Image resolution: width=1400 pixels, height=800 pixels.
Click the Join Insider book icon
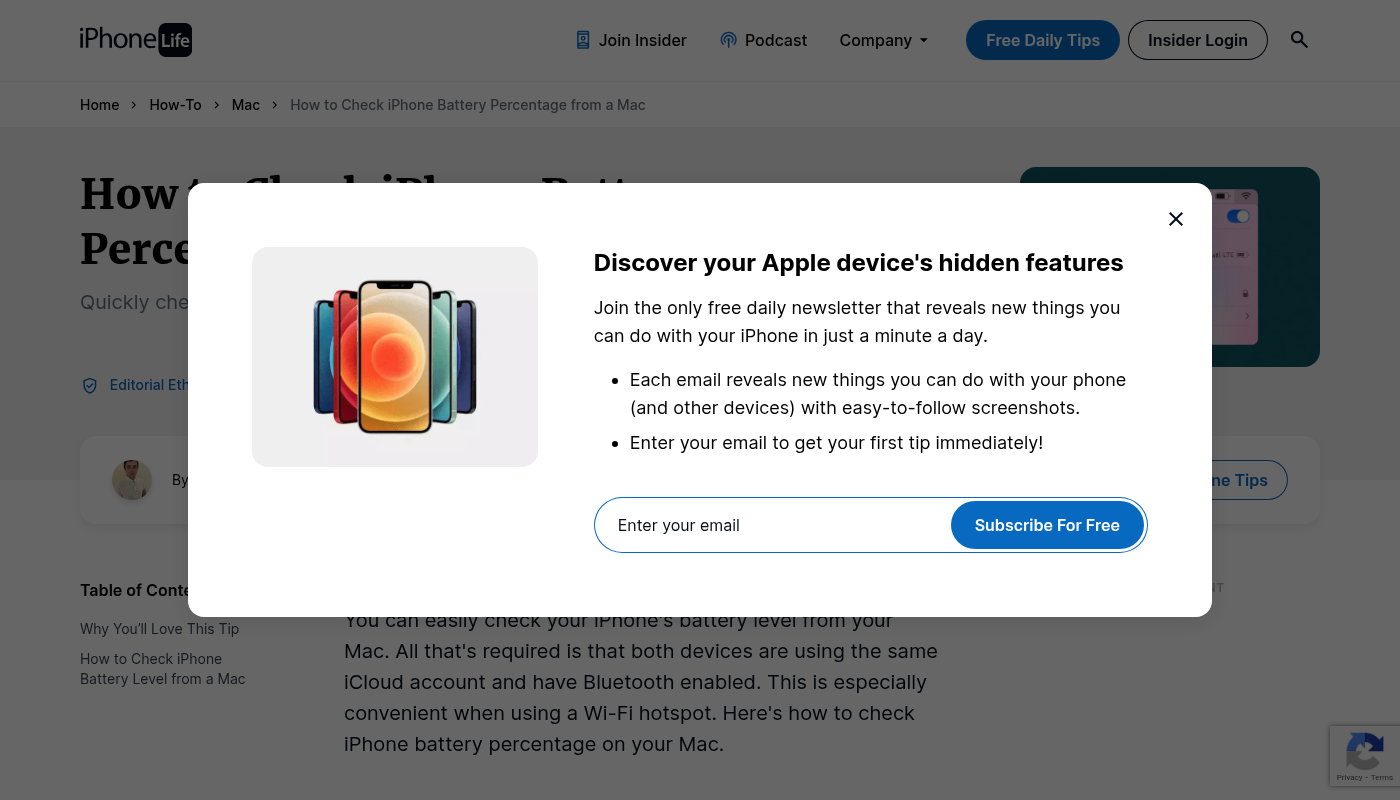point(583,40)
